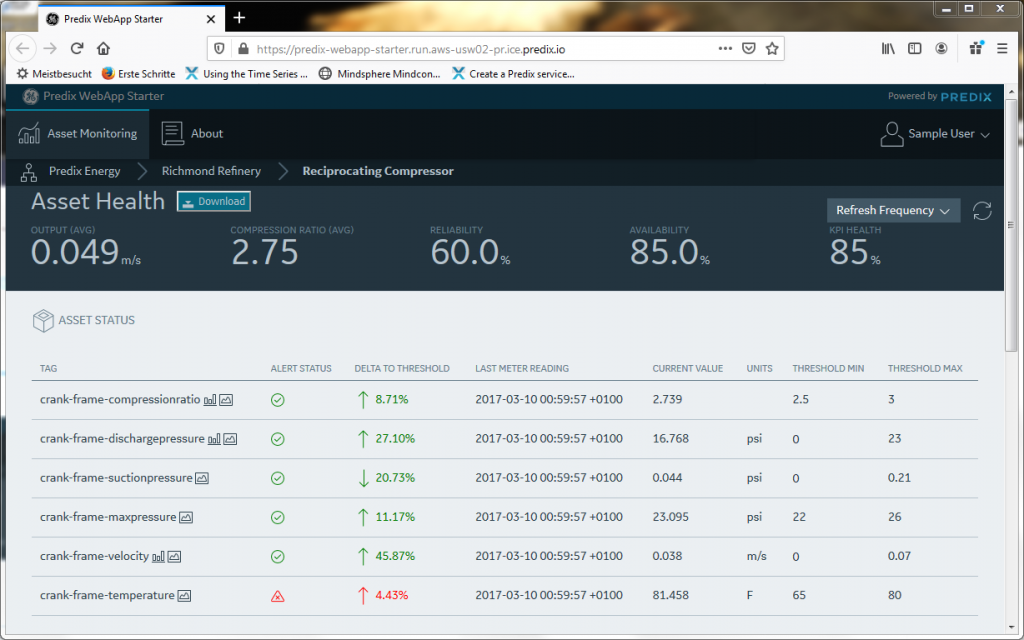Click the 81.458 current value
This screenshot has width=1024, height=640.
[670, 596]
